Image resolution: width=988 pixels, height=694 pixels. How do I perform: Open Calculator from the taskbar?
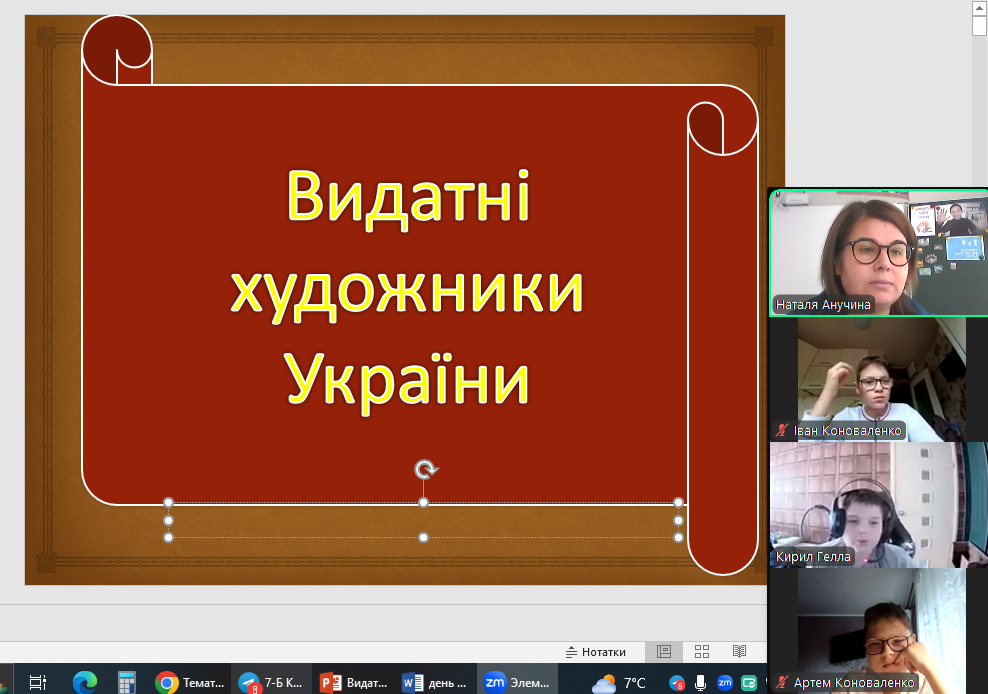tap(126, 683)
